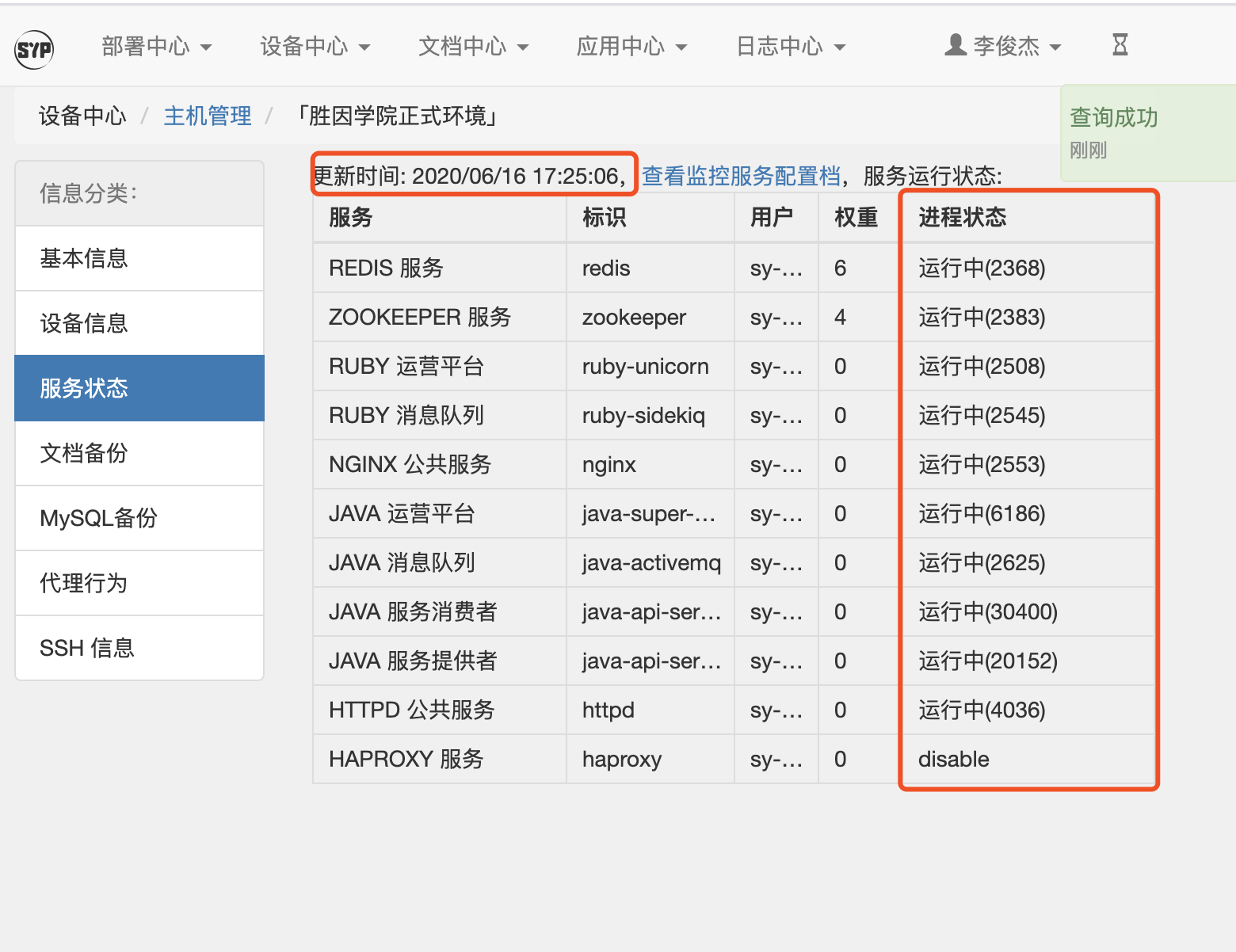
Task: Click the update time 2020/06/16 17:25:06 text
Action: coord(516,176)
